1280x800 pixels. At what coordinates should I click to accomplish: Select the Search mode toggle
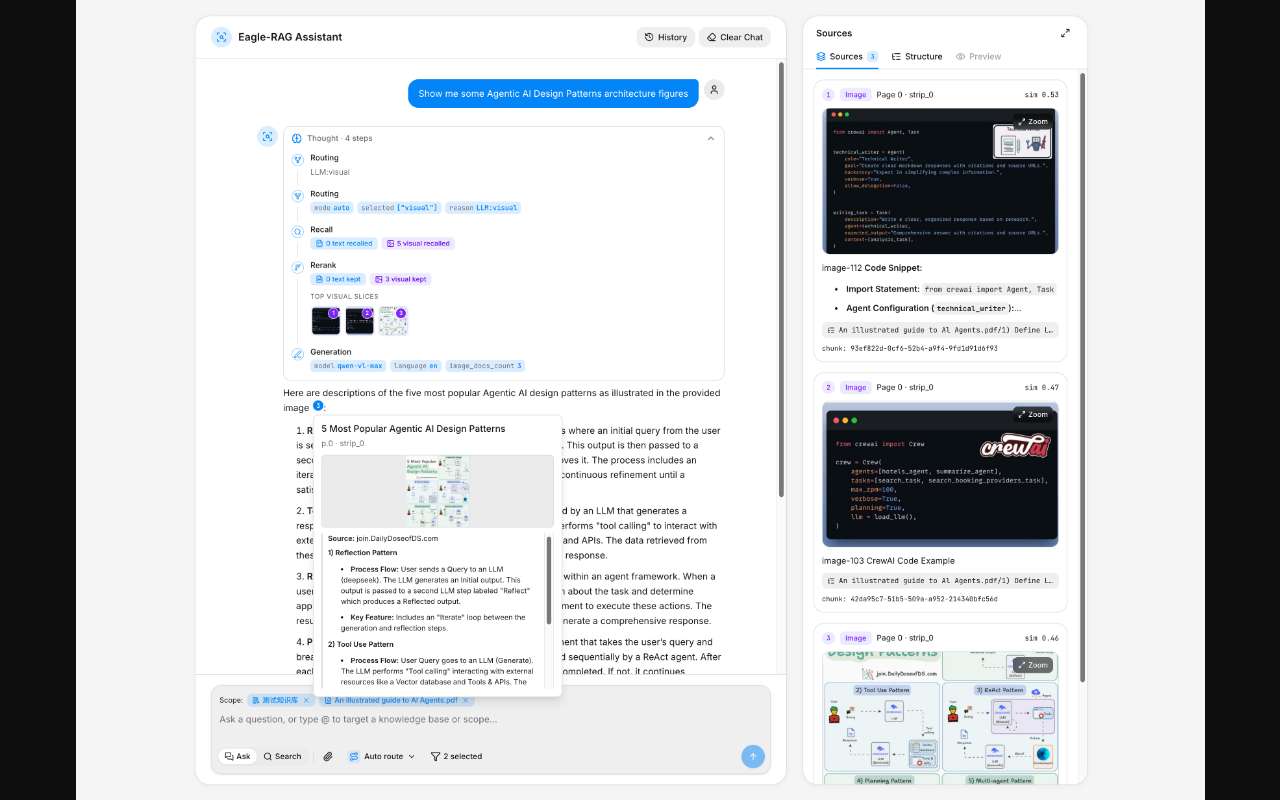pyautogui.click(x=282, y=756)
